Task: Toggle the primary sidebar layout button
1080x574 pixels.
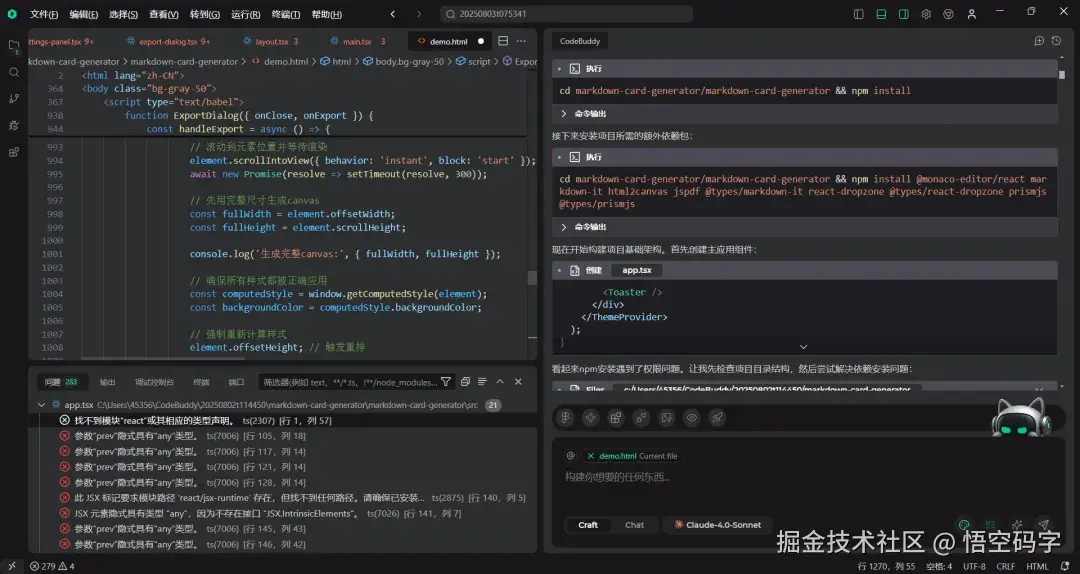Action: click(x=858, y=14)
